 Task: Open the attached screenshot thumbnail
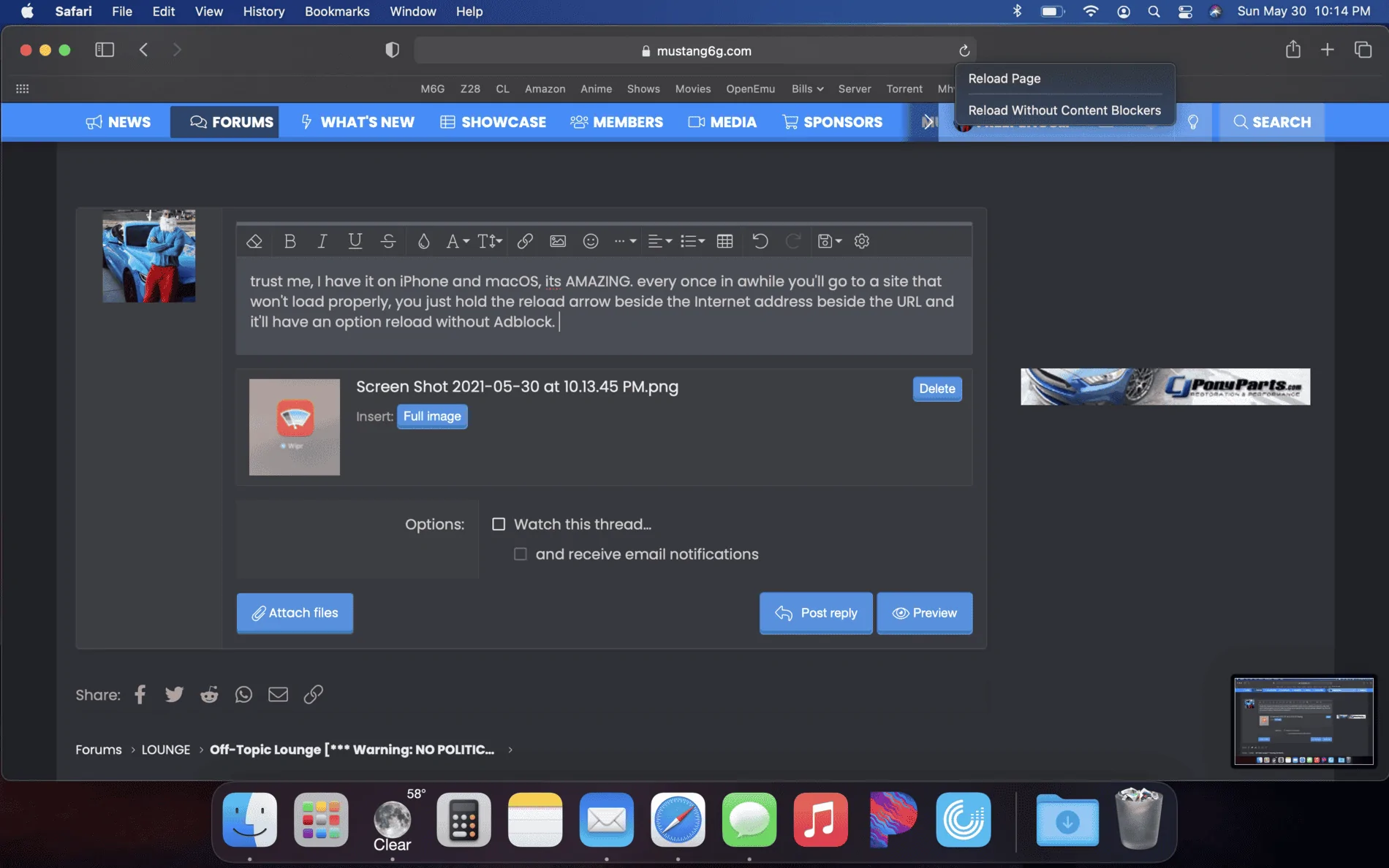[x=295, y=427]
